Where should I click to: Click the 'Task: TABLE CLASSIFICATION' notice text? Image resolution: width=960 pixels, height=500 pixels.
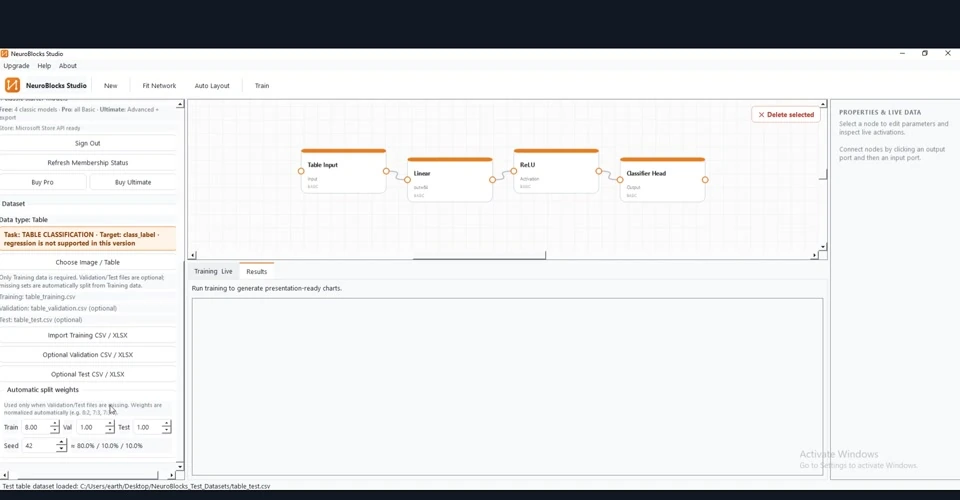[x=88, y=239]
